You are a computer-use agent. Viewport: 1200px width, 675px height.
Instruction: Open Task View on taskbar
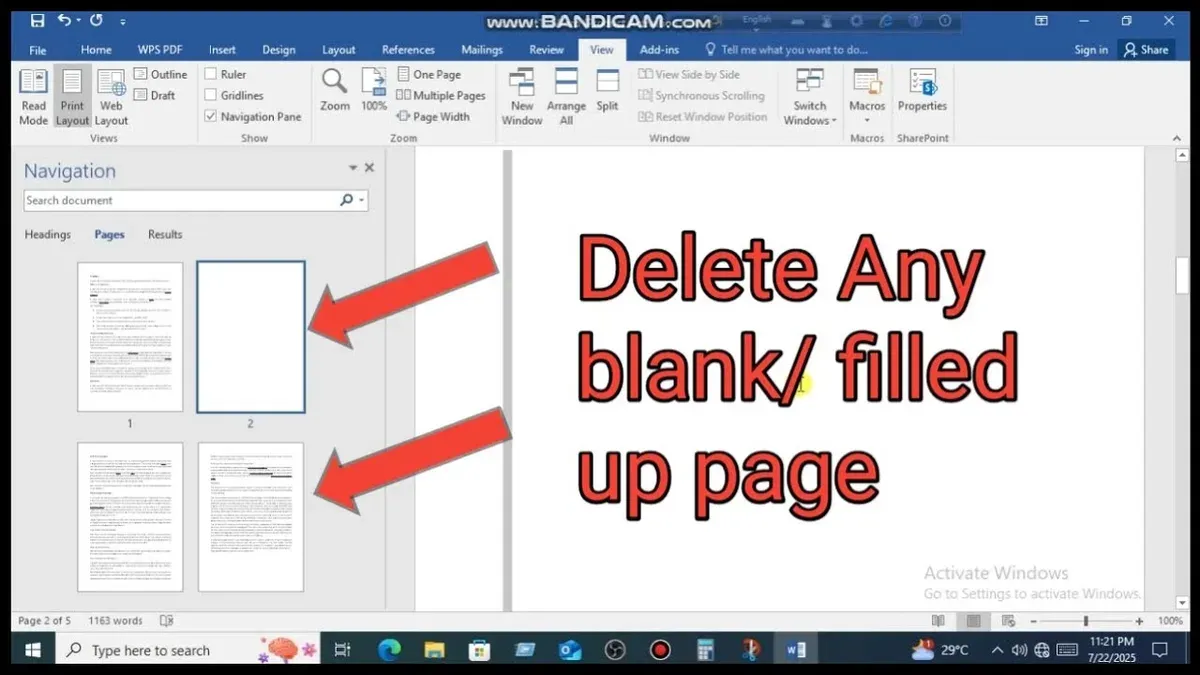(x=343, y=650)
